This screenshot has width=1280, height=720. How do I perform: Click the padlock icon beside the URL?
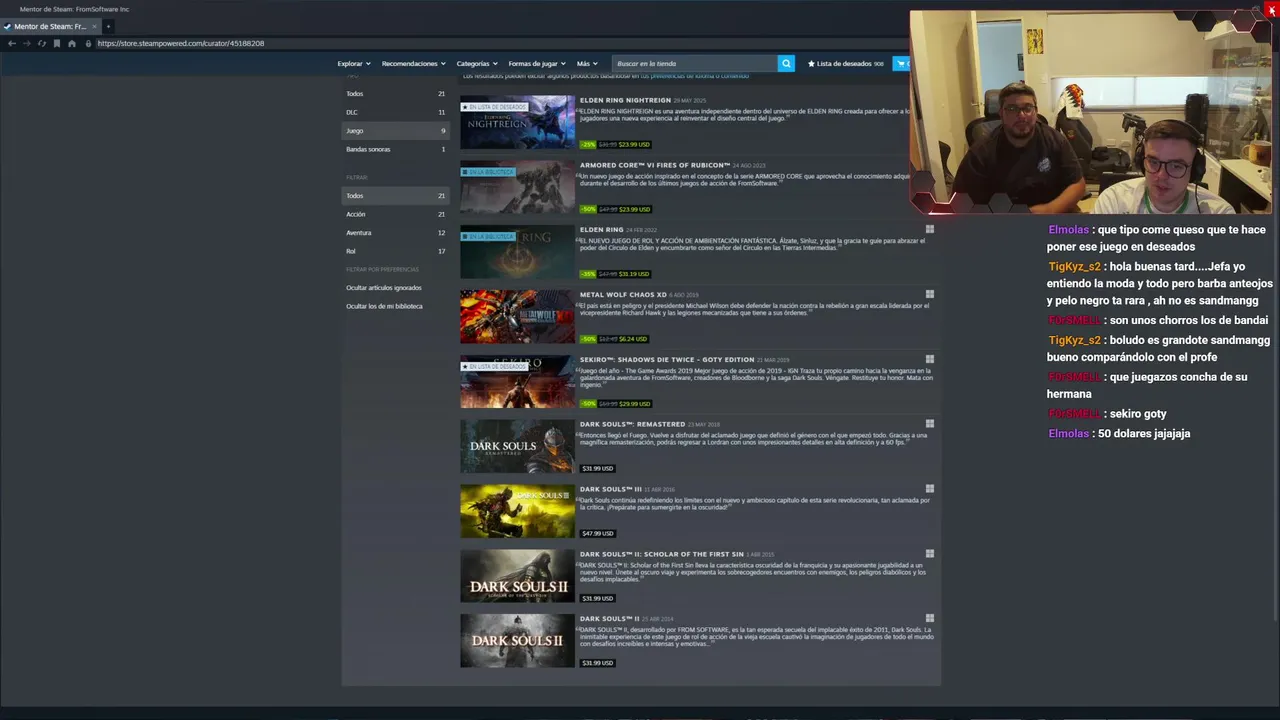(88, 43)
